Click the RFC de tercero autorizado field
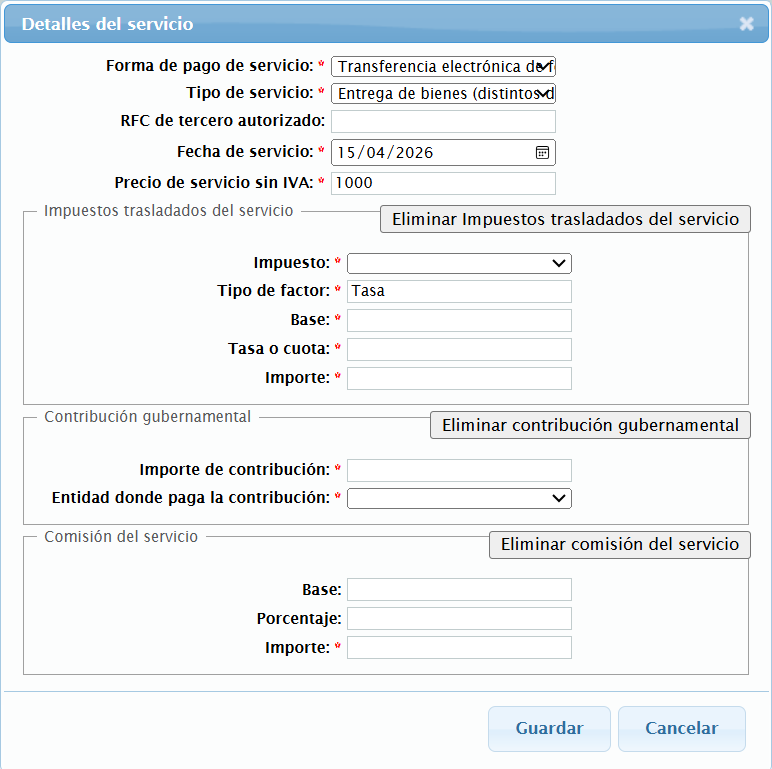The height and width of the screenshot is (769, 772). point(443,122)
